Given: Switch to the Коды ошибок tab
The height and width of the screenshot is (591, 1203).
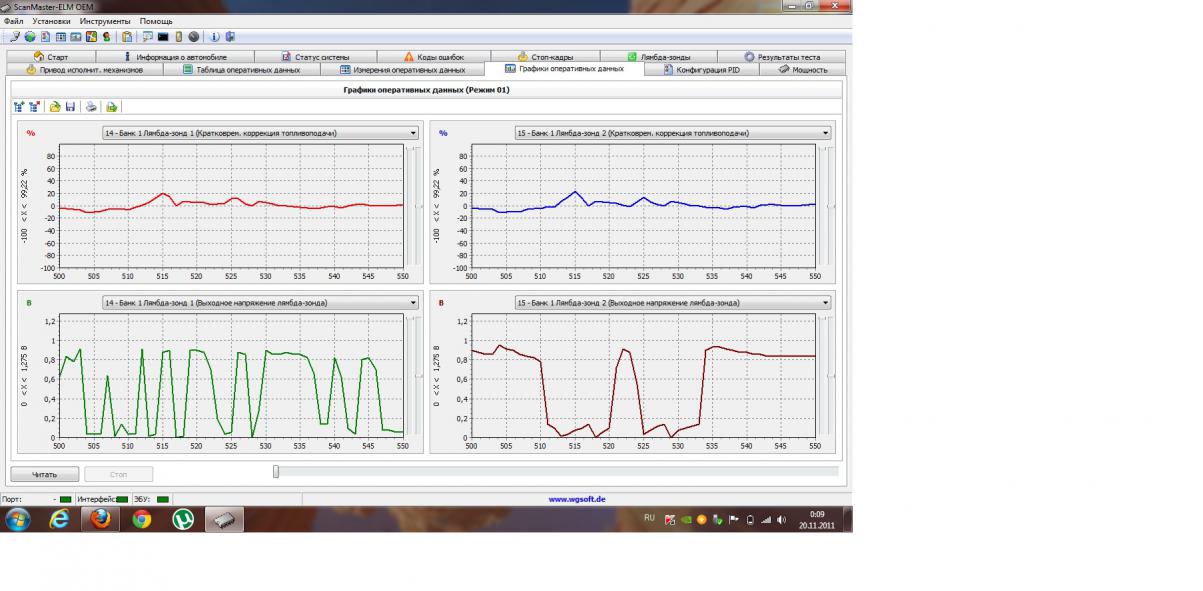Looking at the screenshot, I should [x=433, y=57].
